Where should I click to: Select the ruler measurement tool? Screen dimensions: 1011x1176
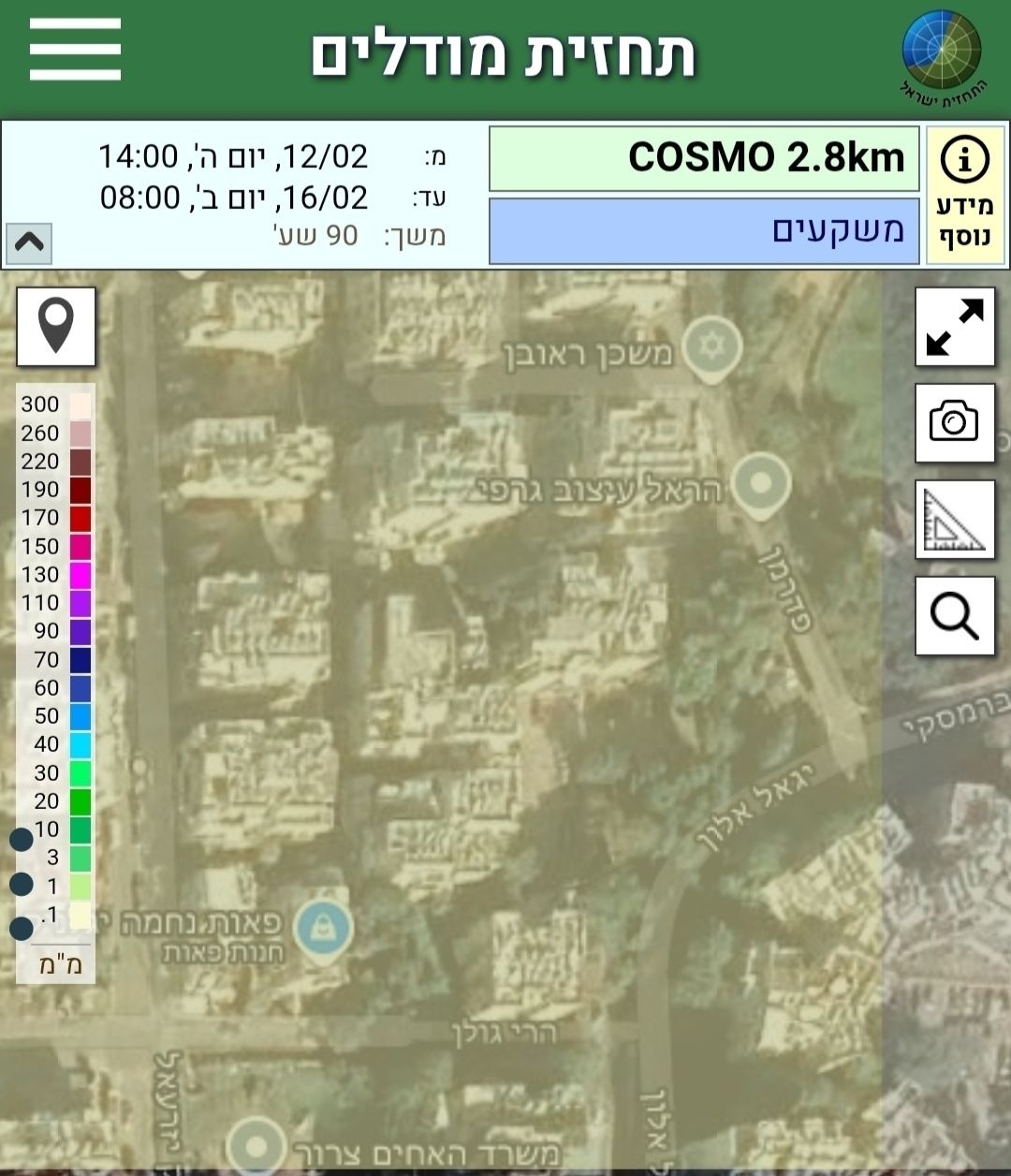pos(955,520)
